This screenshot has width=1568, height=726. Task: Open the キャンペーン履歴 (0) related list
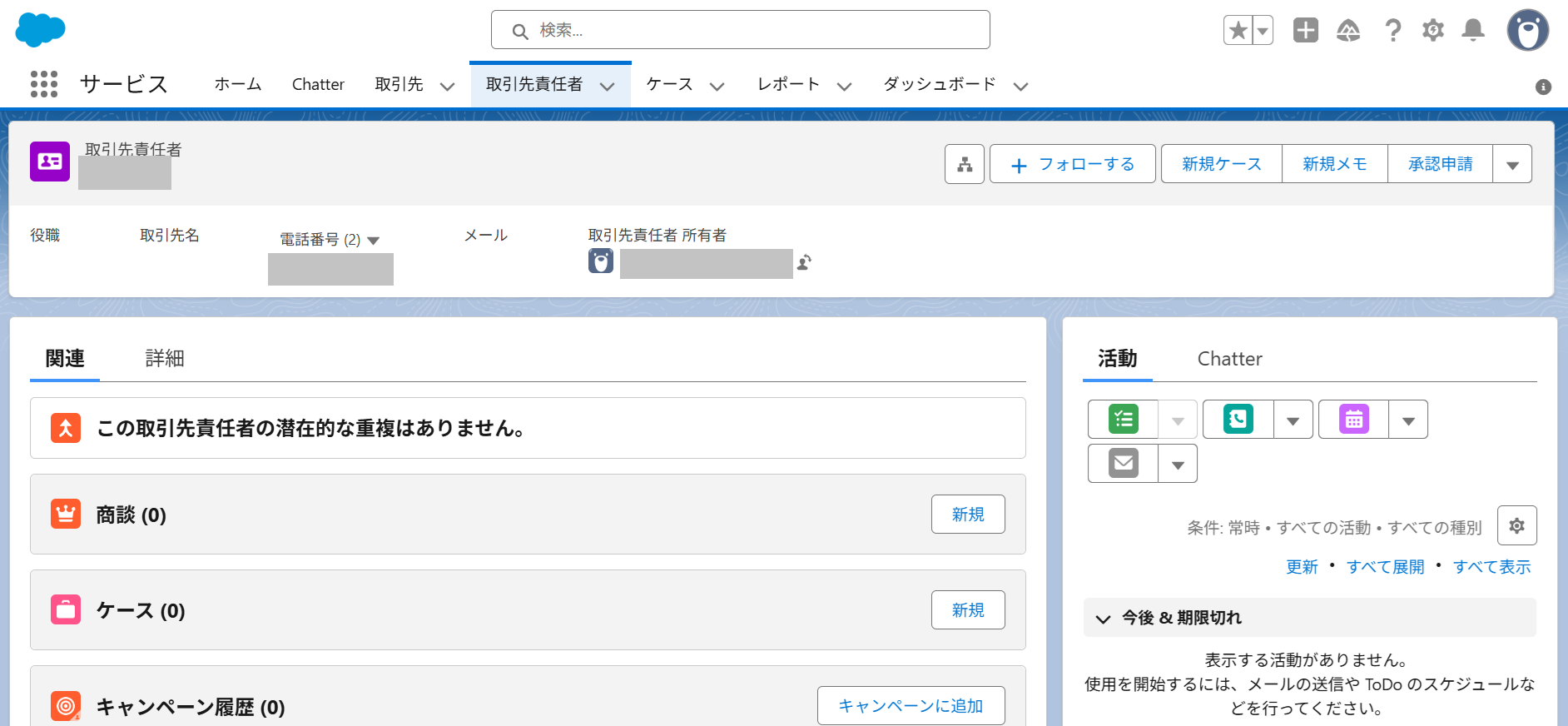191,707
